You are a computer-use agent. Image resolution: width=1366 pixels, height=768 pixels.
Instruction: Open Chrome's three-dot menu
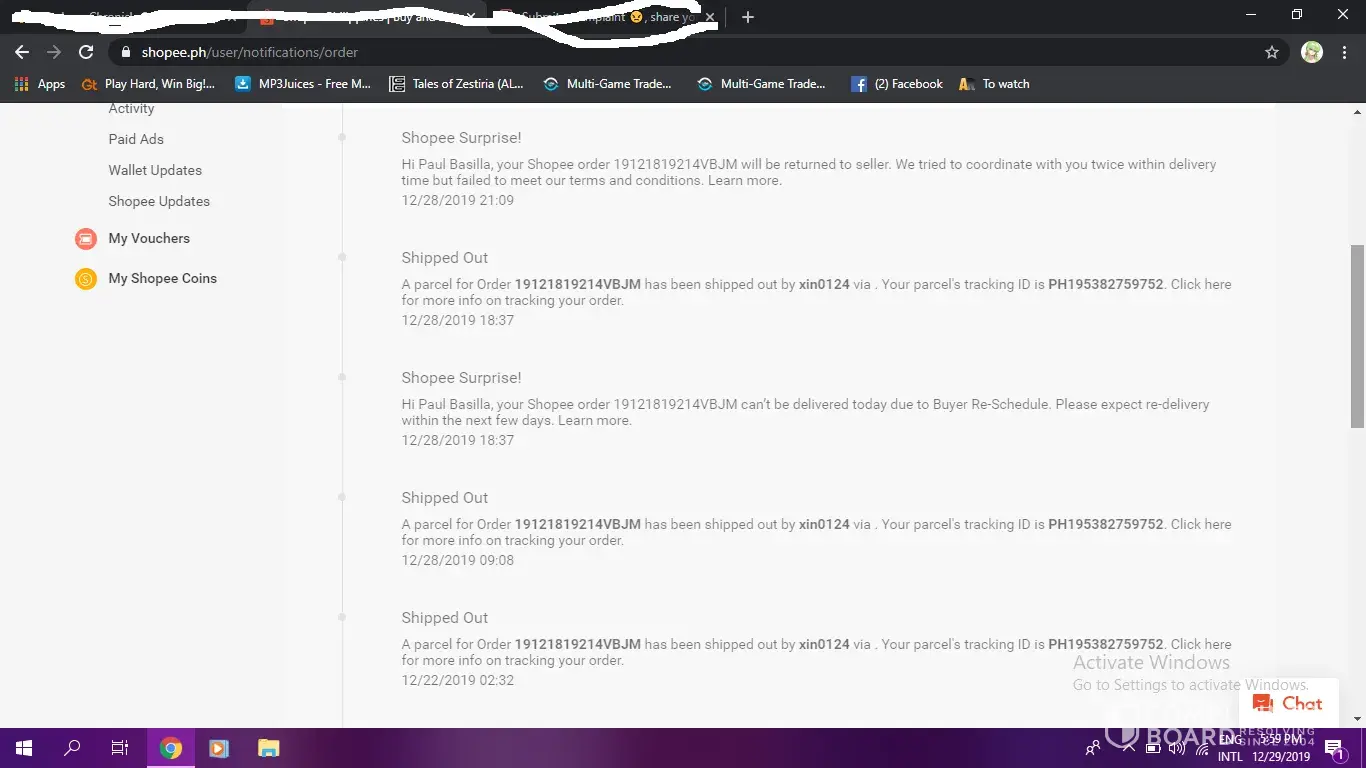[1345, 52]
